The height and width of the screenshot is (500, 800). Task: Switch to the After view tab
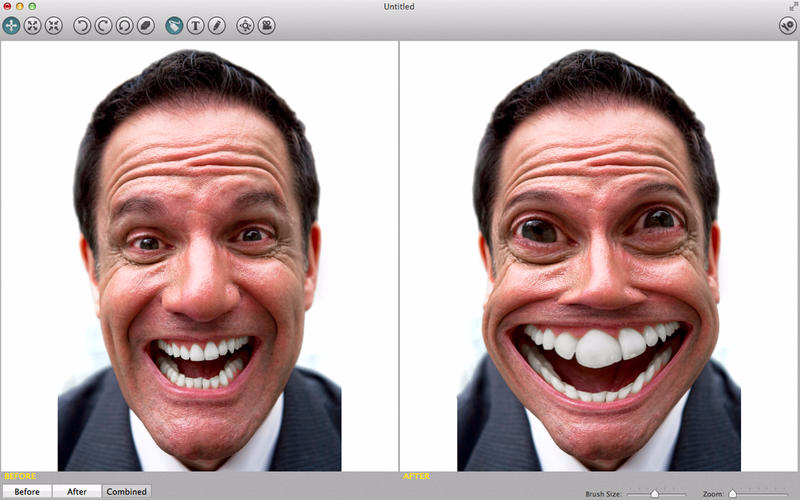click(x=77, y=491)
